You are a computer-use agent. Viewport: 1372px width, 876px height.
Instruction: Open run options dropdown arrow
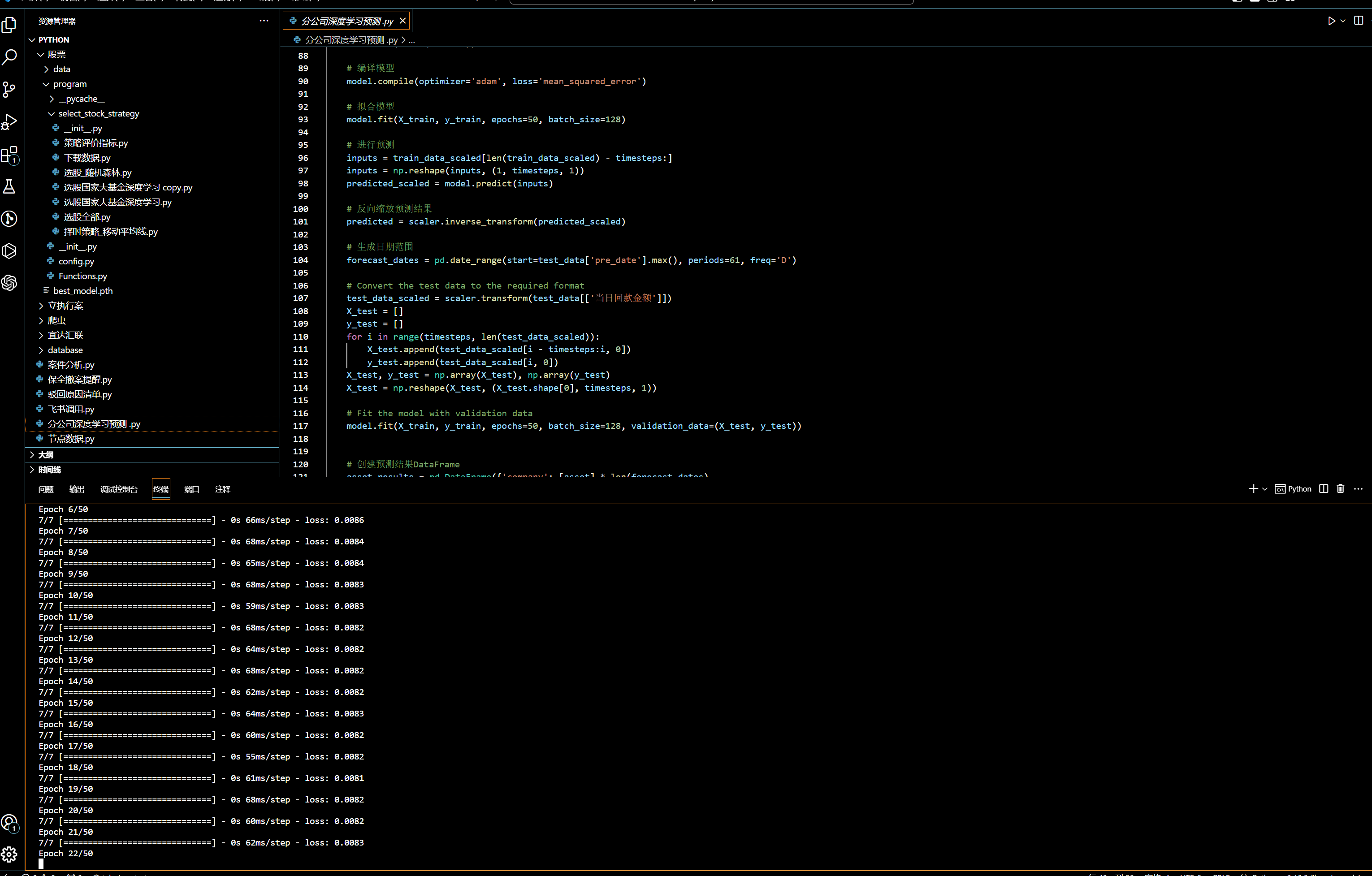[x=1343, y=21]
